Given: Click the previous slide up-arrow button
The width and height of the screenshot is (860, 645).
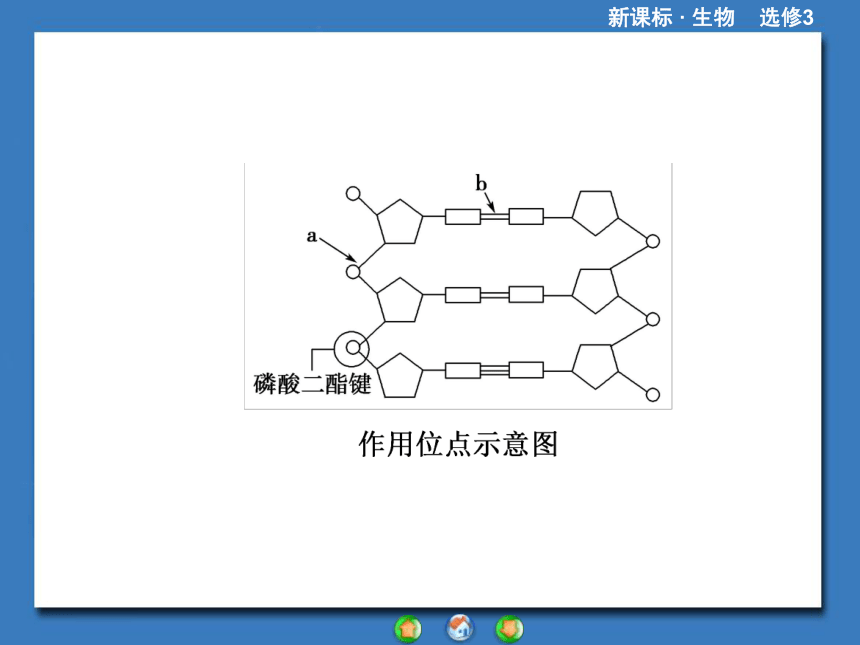Looking at the screenshot, I should [x=408, y=629].
